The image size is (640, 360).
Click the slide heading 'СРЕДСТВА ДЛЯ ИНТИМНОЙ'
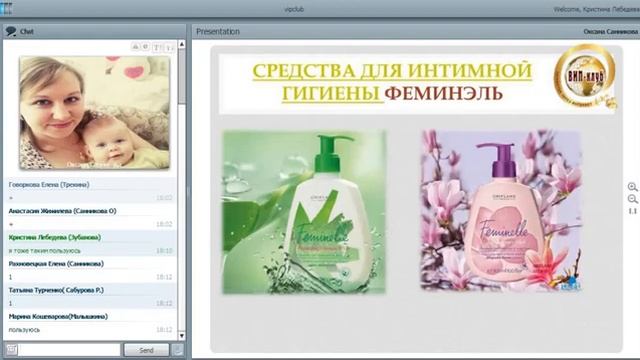pos(392,71)
